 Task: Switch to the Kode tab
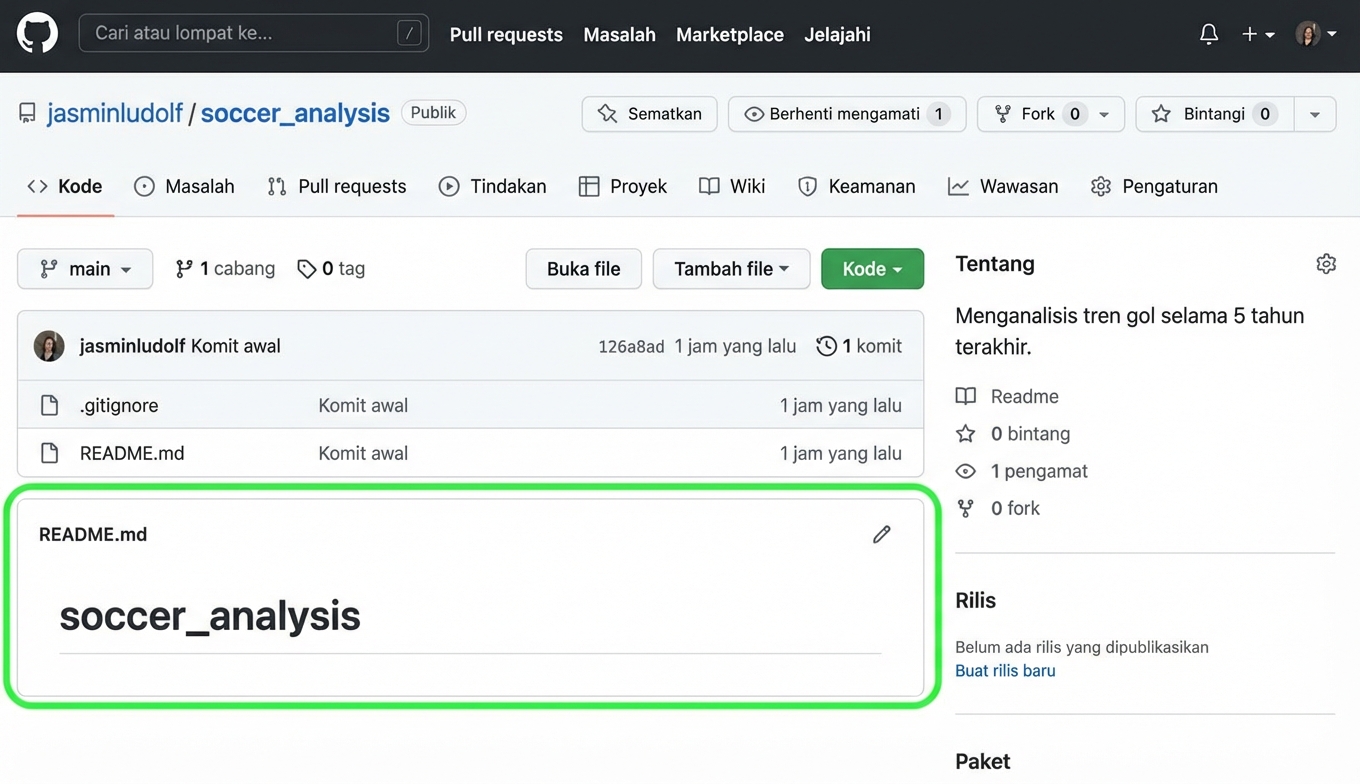pyautogui.click(x=65, y=186)
